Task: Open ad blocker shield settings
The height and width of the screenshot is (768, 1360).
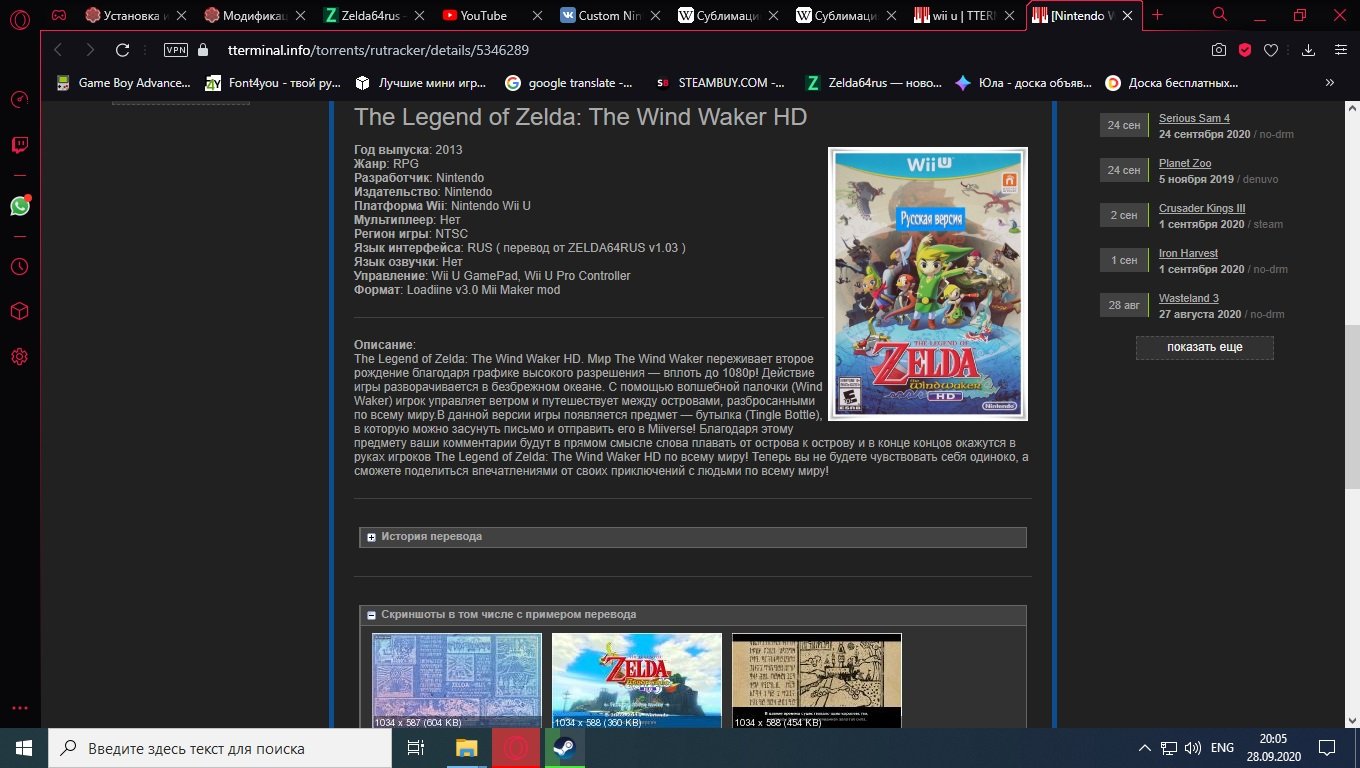Action: pyautogui.click(x=1245, y=50)
